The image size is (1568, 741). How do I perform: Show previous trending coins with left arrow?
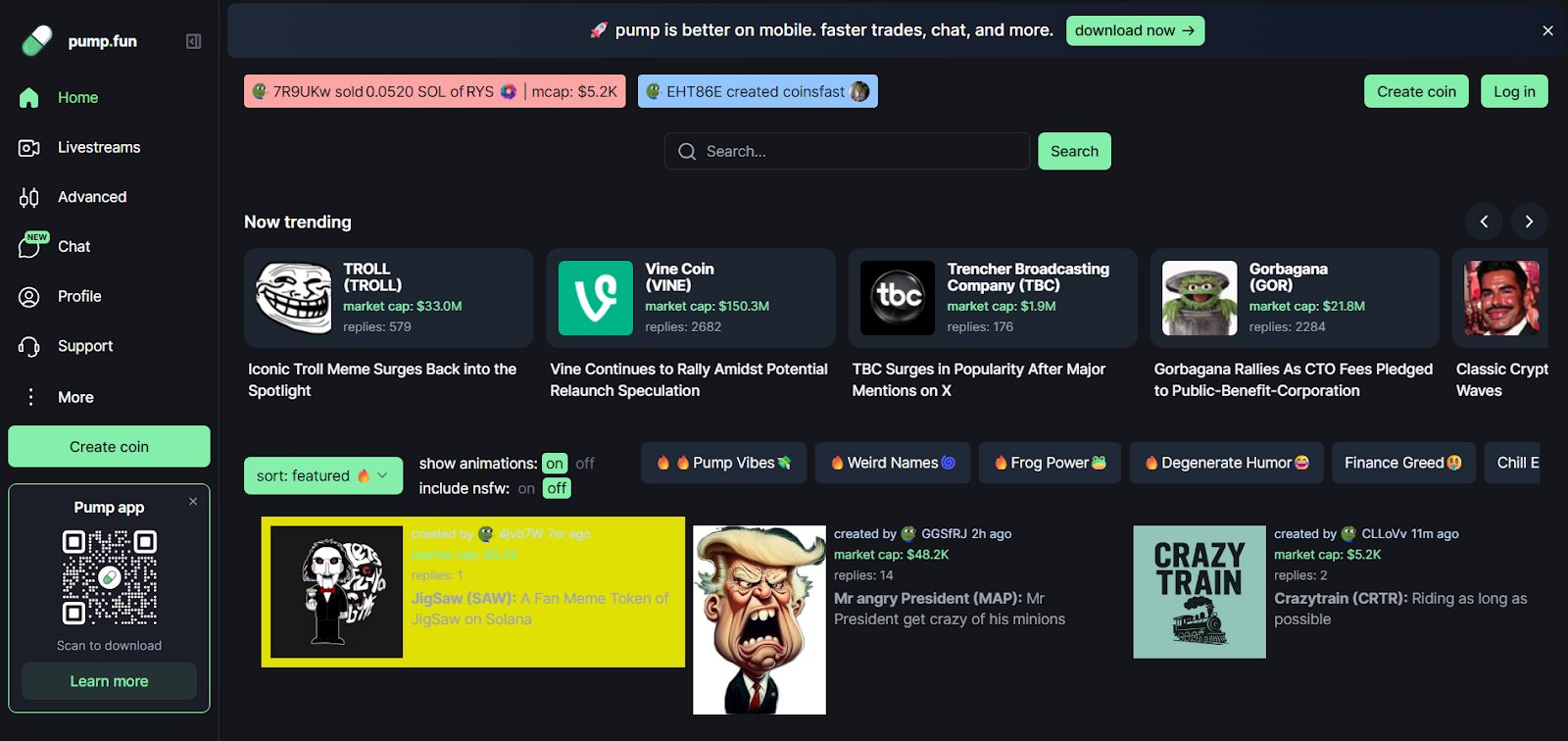pyautogui.click(x=1484, y=222)
